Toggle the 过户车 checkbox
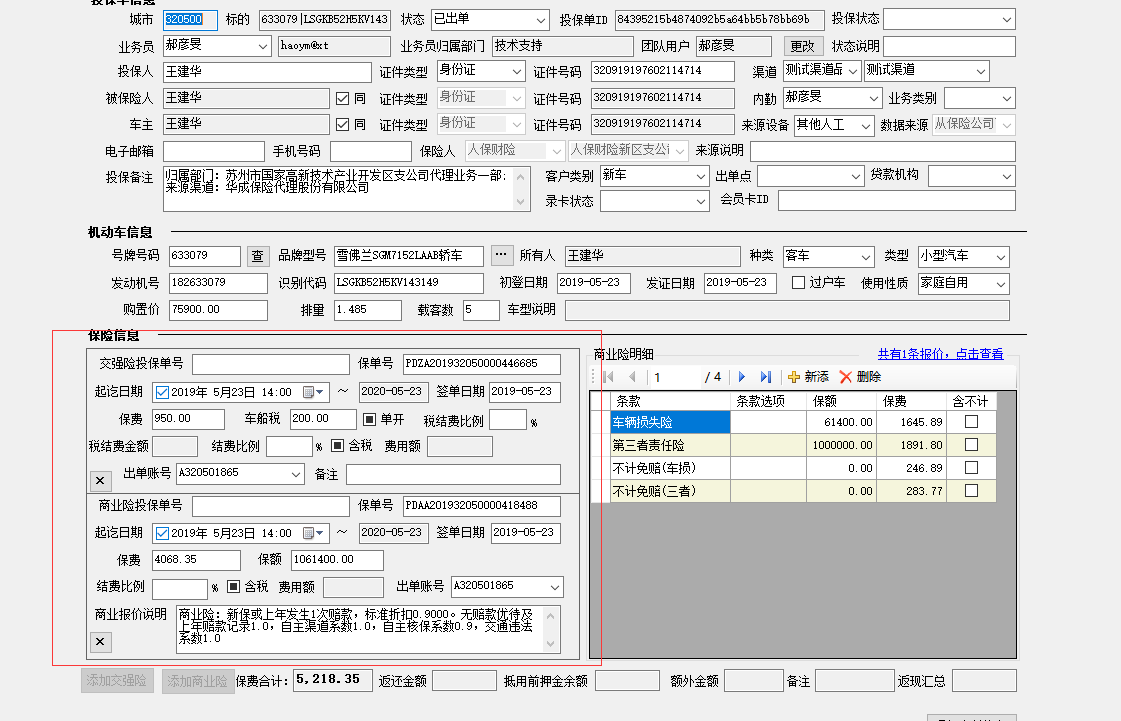 798,283
